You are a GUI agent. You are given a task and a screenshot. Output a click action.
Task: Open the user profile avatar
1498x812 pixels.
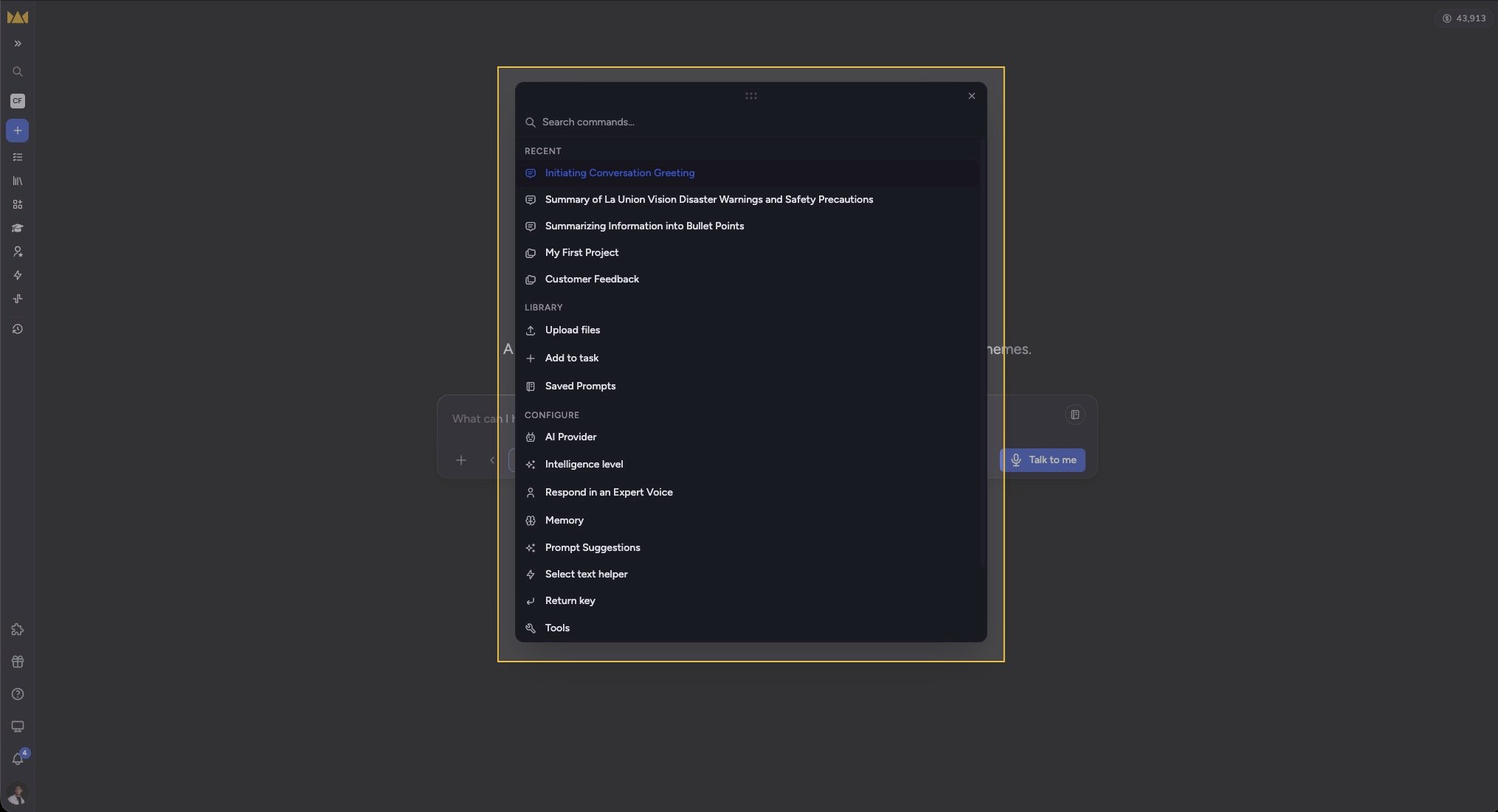pos(17,794)
